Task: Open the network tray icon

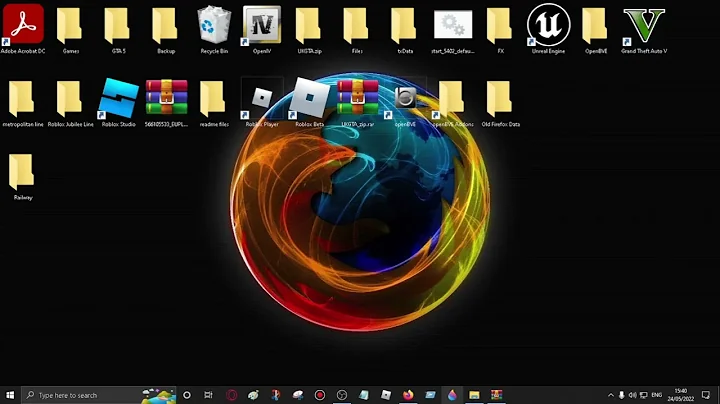Action: click(644, 395)
